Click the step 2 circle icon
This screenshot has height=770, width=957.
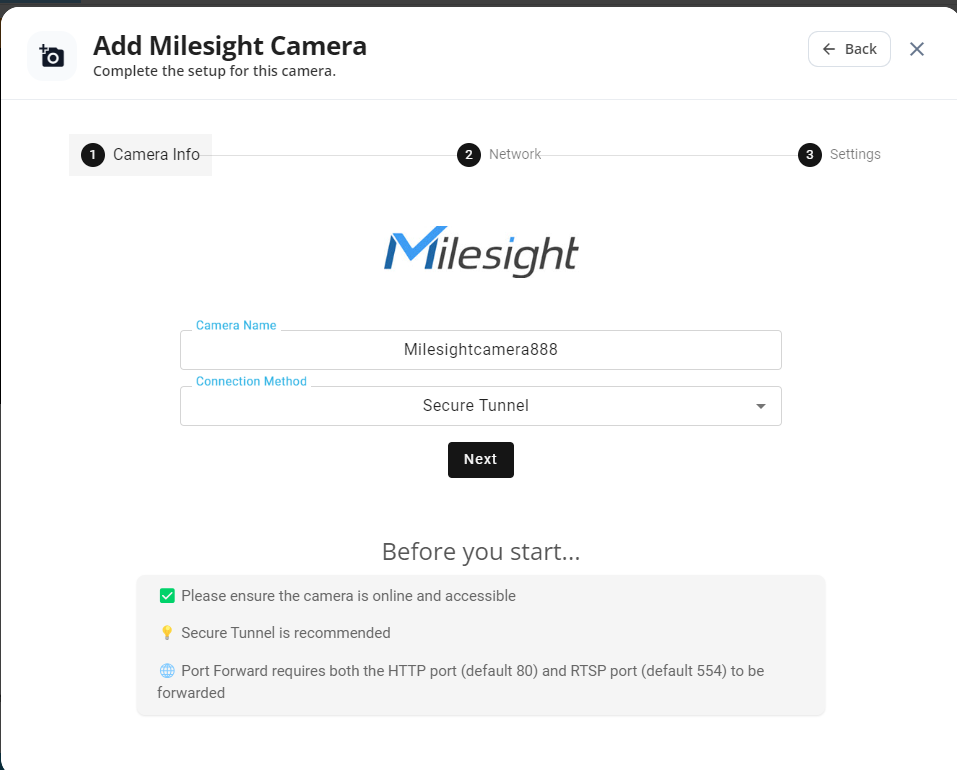click(469, 155)
